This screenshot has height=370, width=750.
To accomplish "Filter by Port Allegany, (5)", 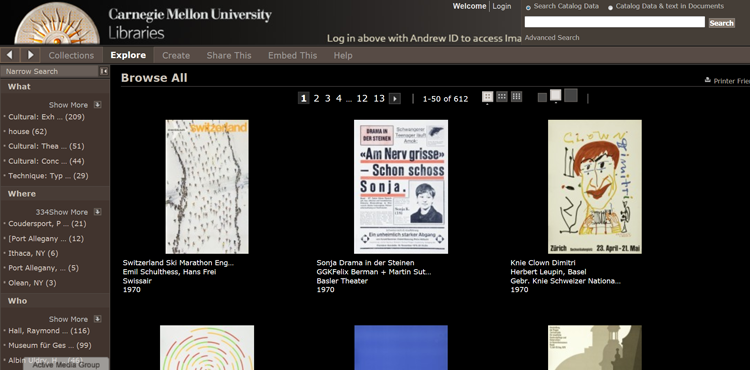I will click(44, 268).
